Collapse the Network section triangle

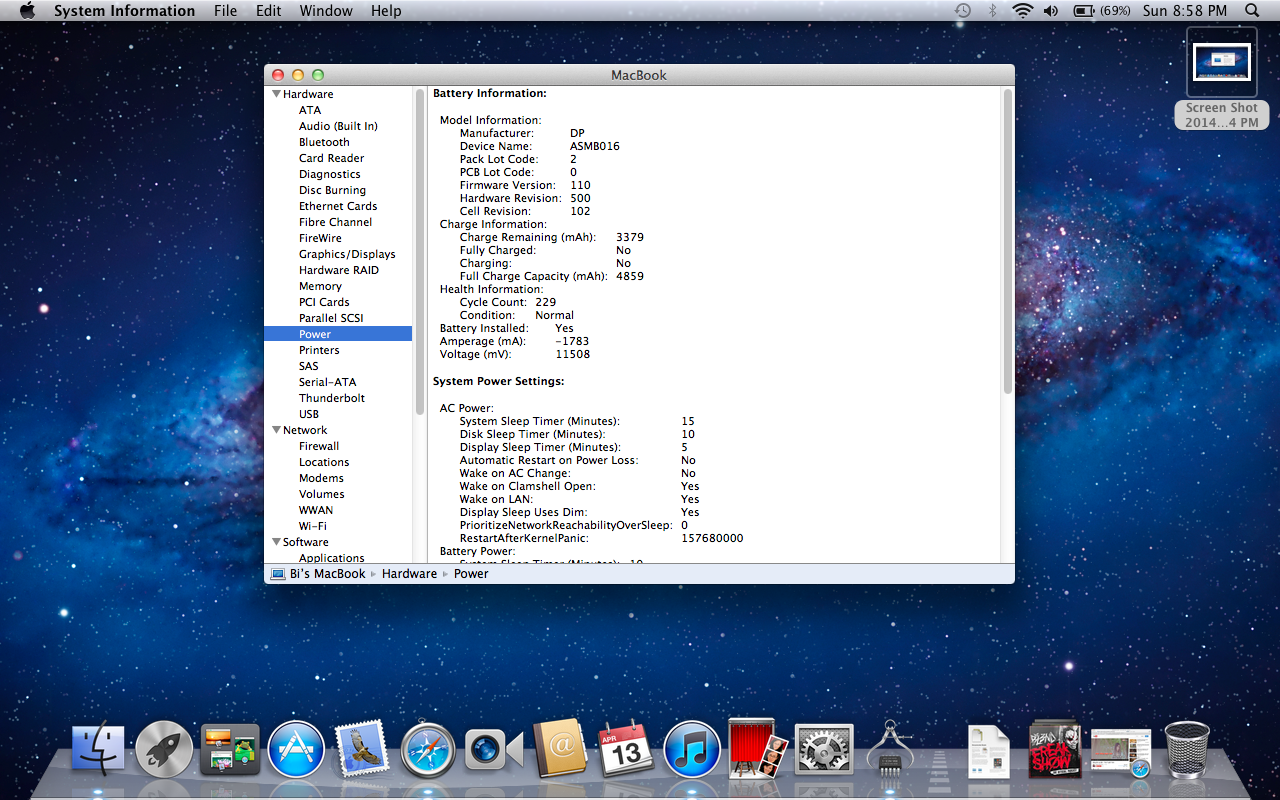[x=276, y=430]
